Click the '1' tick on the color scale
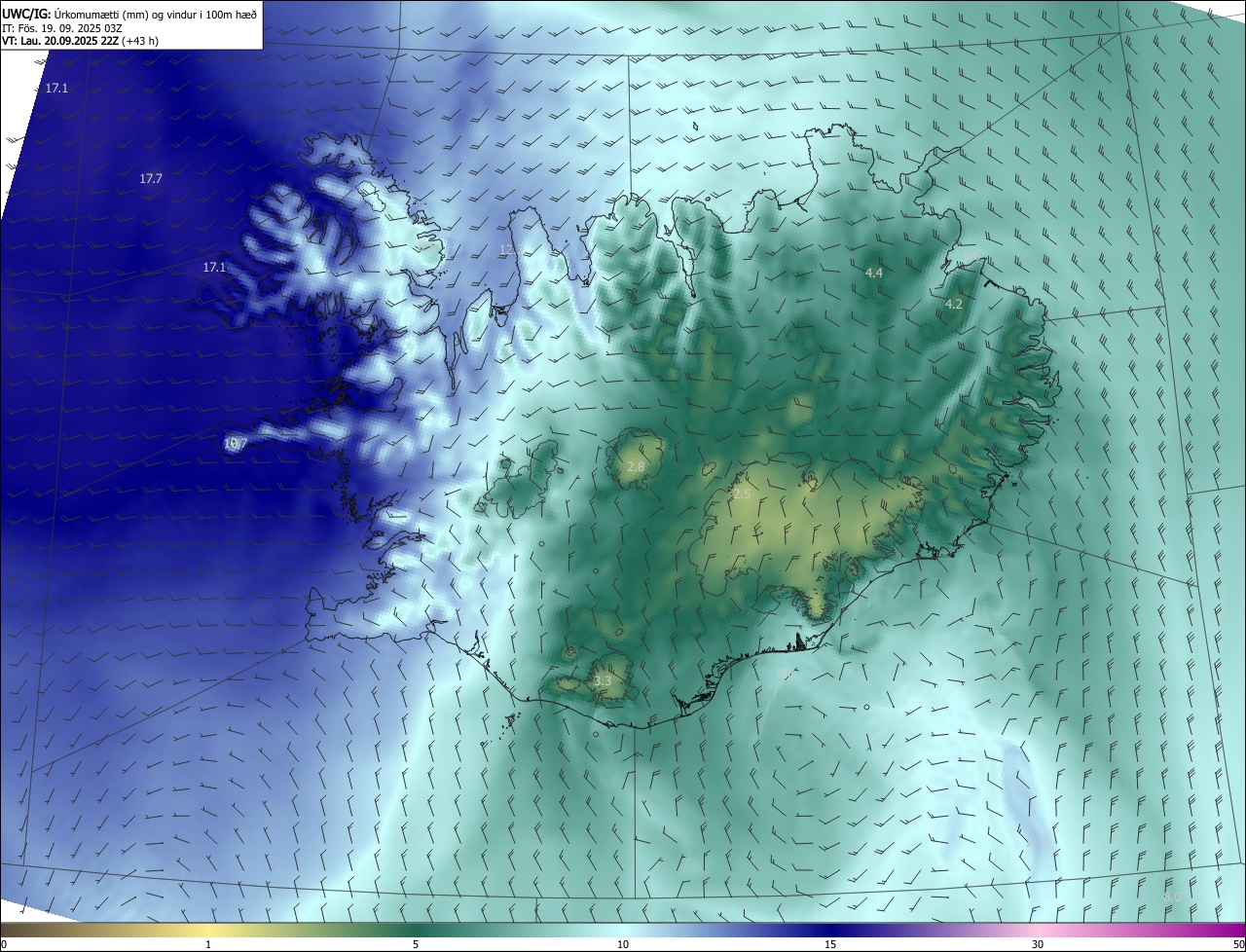The width and height of the screenshot is (1246, 952). point(208,944)
